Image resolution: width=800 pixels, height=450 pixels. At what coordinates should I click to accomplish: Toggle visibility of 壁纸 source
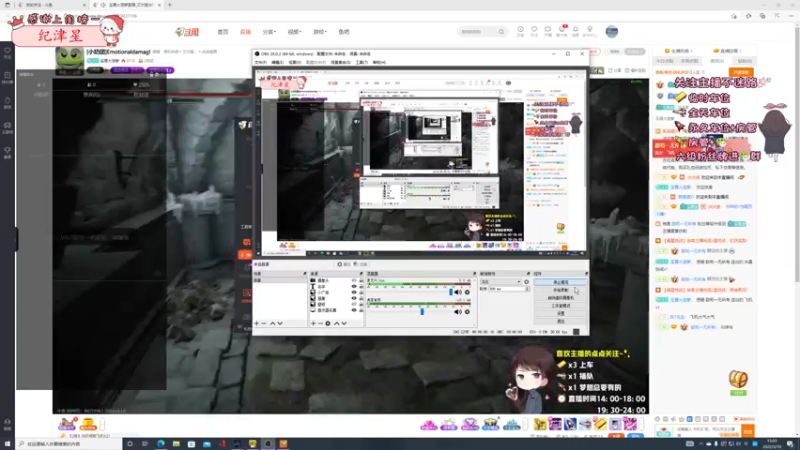coord(354,304)
